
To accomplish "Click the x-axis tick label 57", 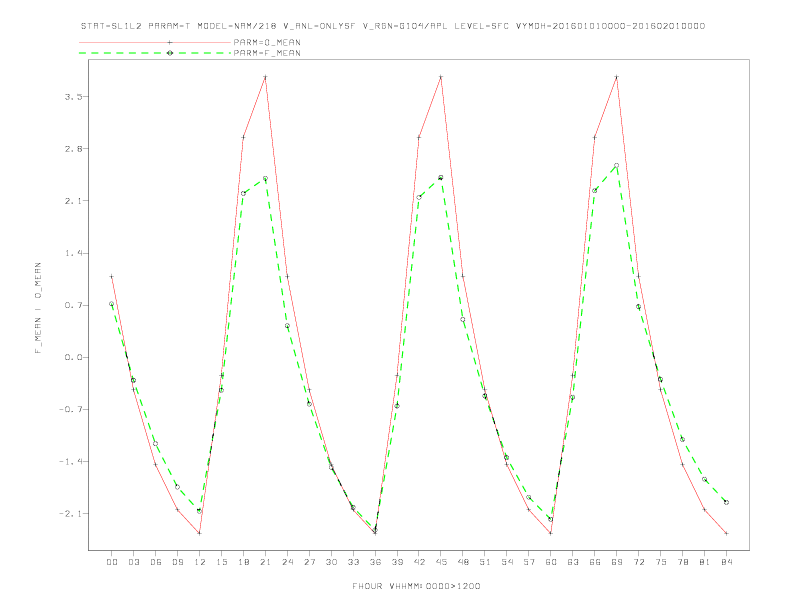I will click(x=529, y=562).
